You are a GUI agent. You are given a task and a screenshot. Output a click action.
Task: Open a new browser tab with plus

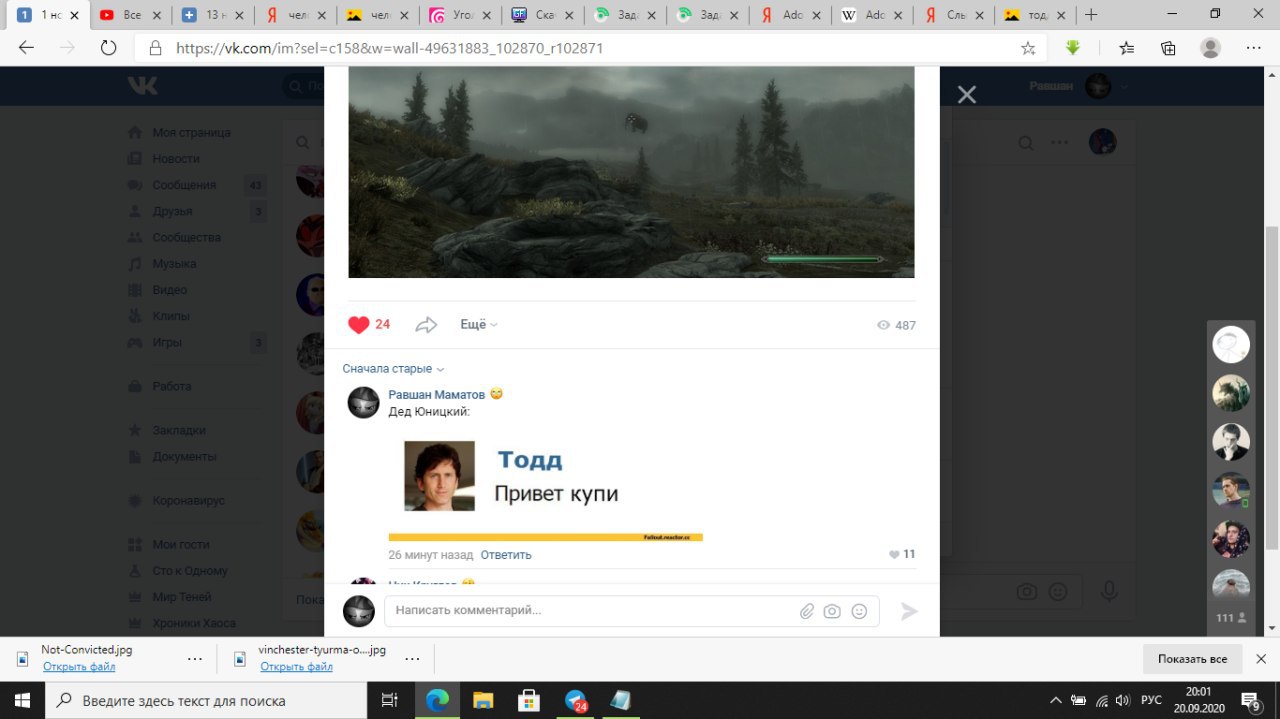click(1091, 15)
